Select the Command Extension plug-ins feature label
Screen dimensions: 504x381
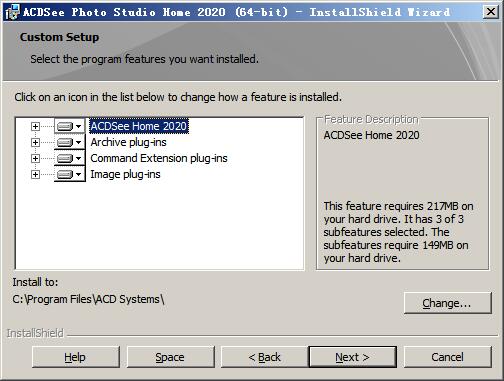(x=159, y=158)
